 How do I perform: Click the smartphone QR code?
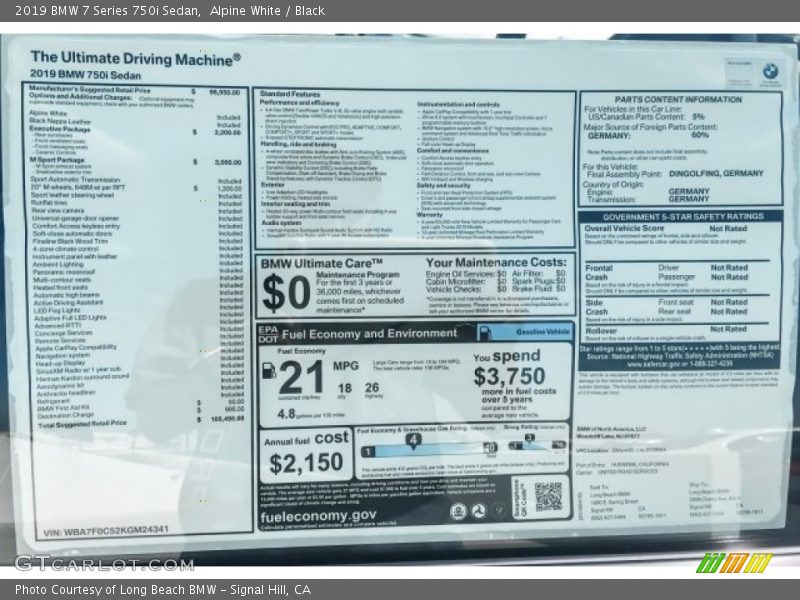point(548,496)
